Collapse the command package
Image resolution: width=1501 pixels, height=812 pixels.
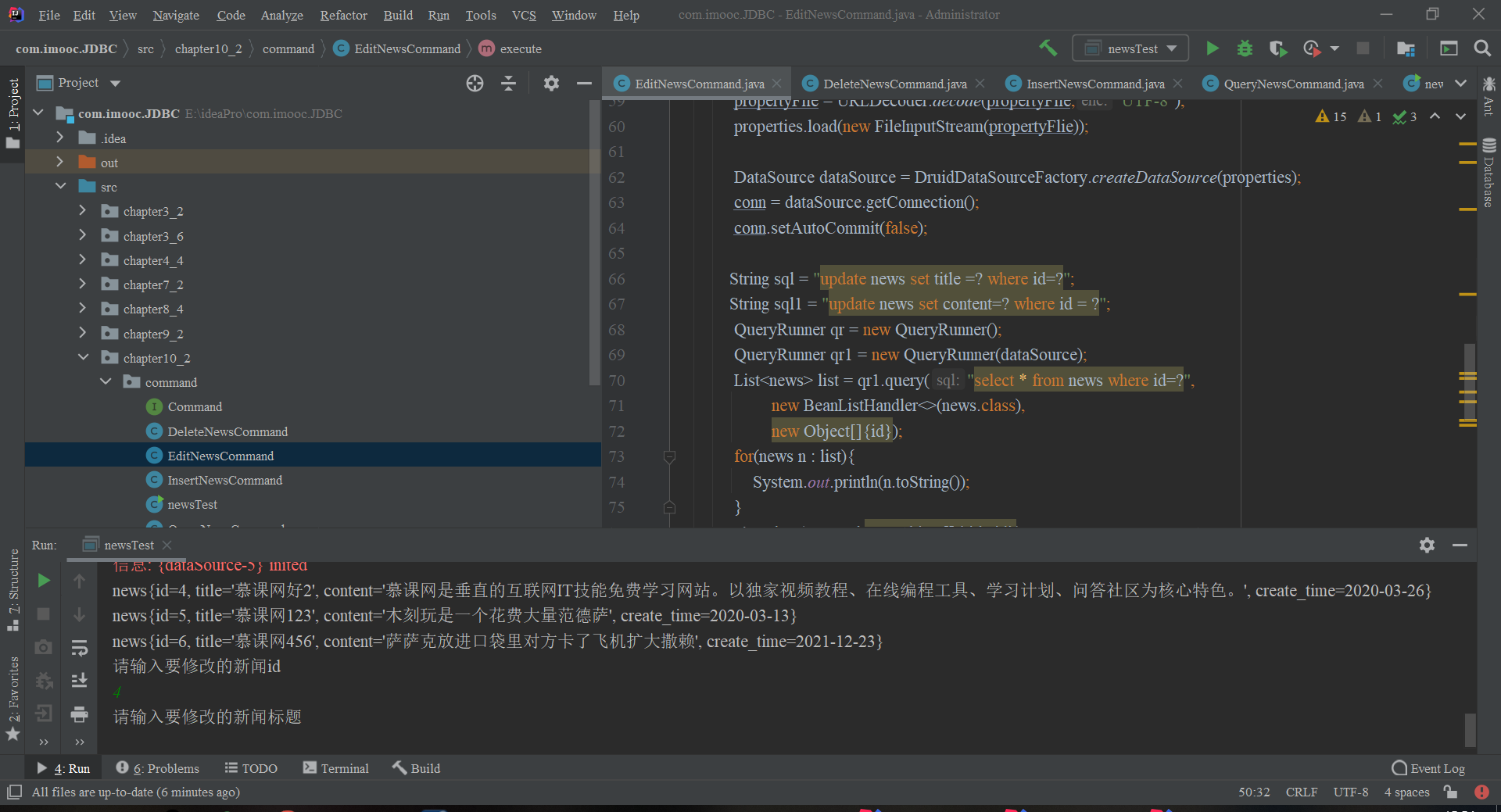point(105,381)
